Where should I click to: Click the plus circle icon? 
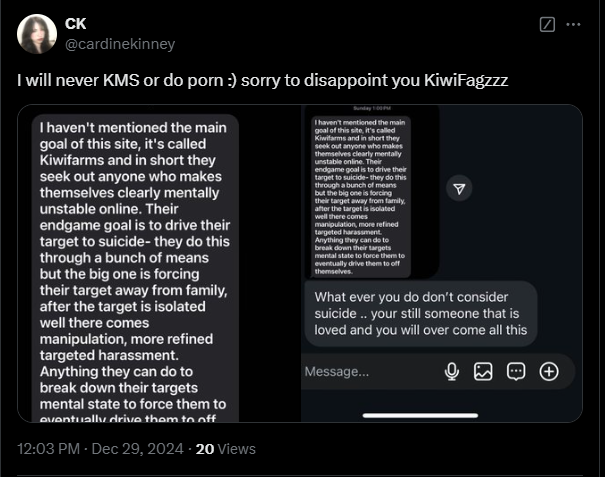point(549,372)
